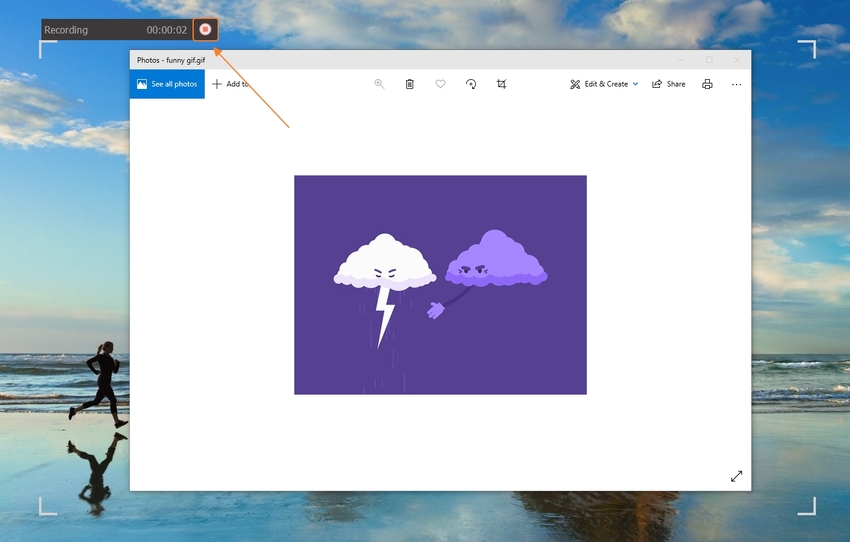Image resolution: width=850 pixels, height=542 pixels.
Task: Print the image using the printer icon
Action: tap(707, 84)
